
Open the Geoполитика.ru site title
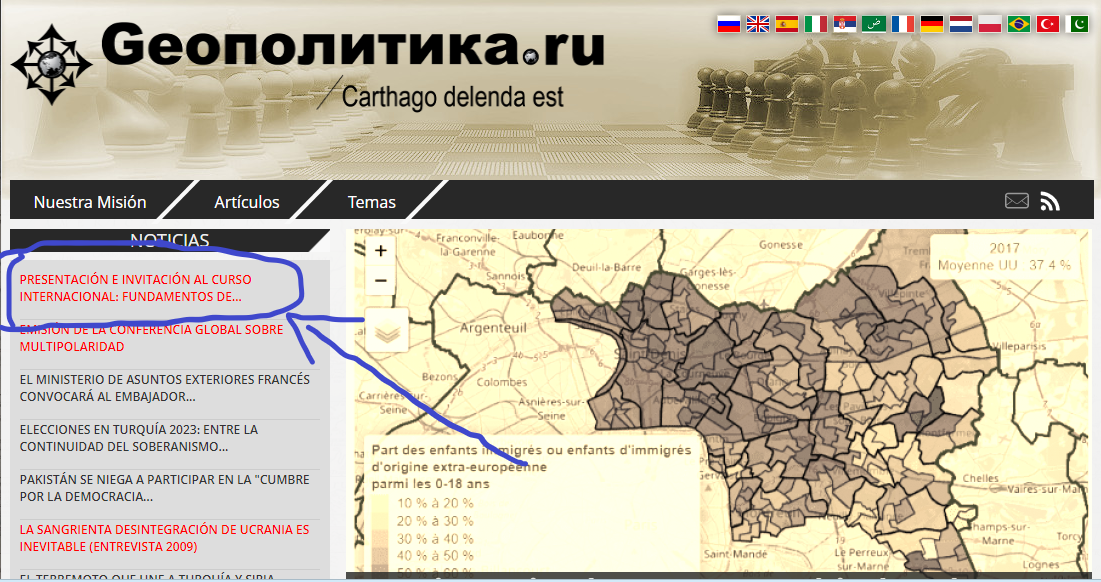352,46
